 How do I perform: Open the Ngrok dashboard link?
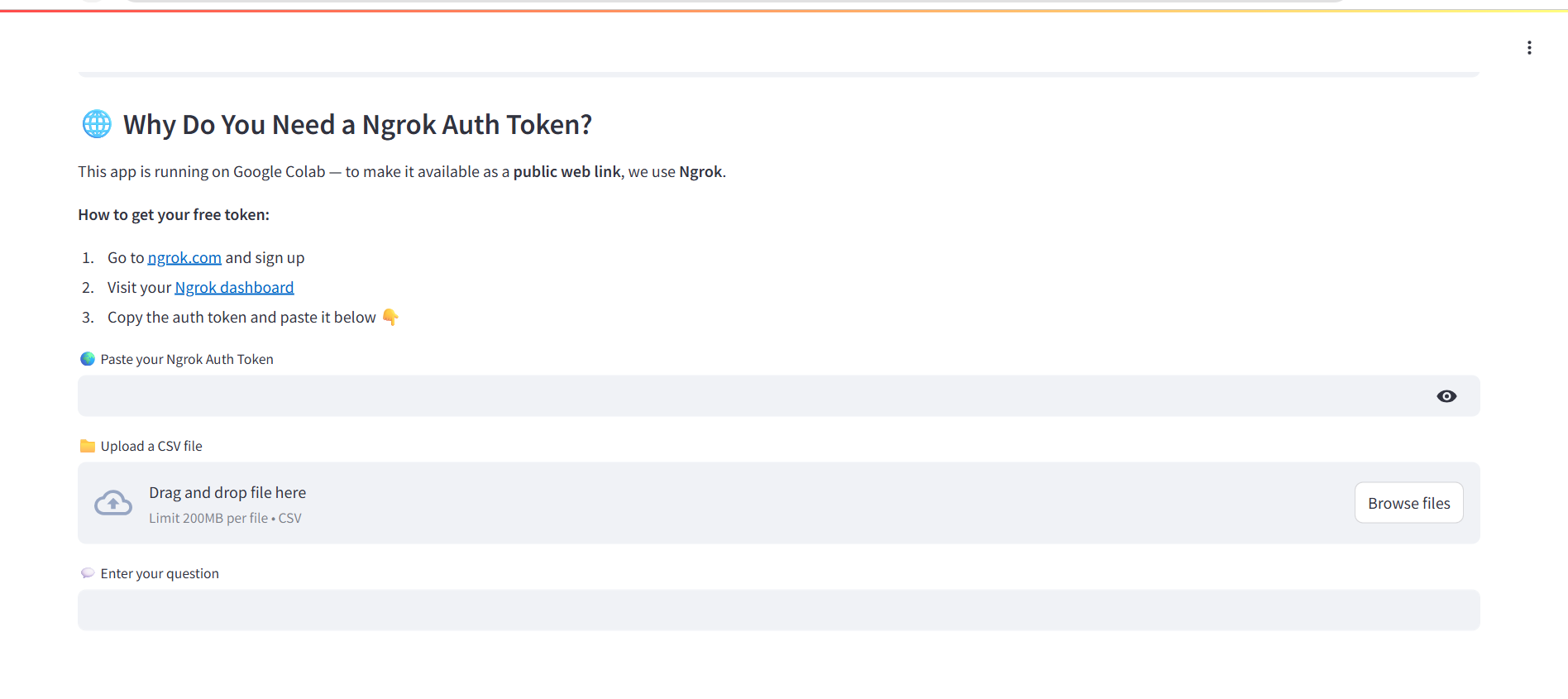[x=234, y=288]
